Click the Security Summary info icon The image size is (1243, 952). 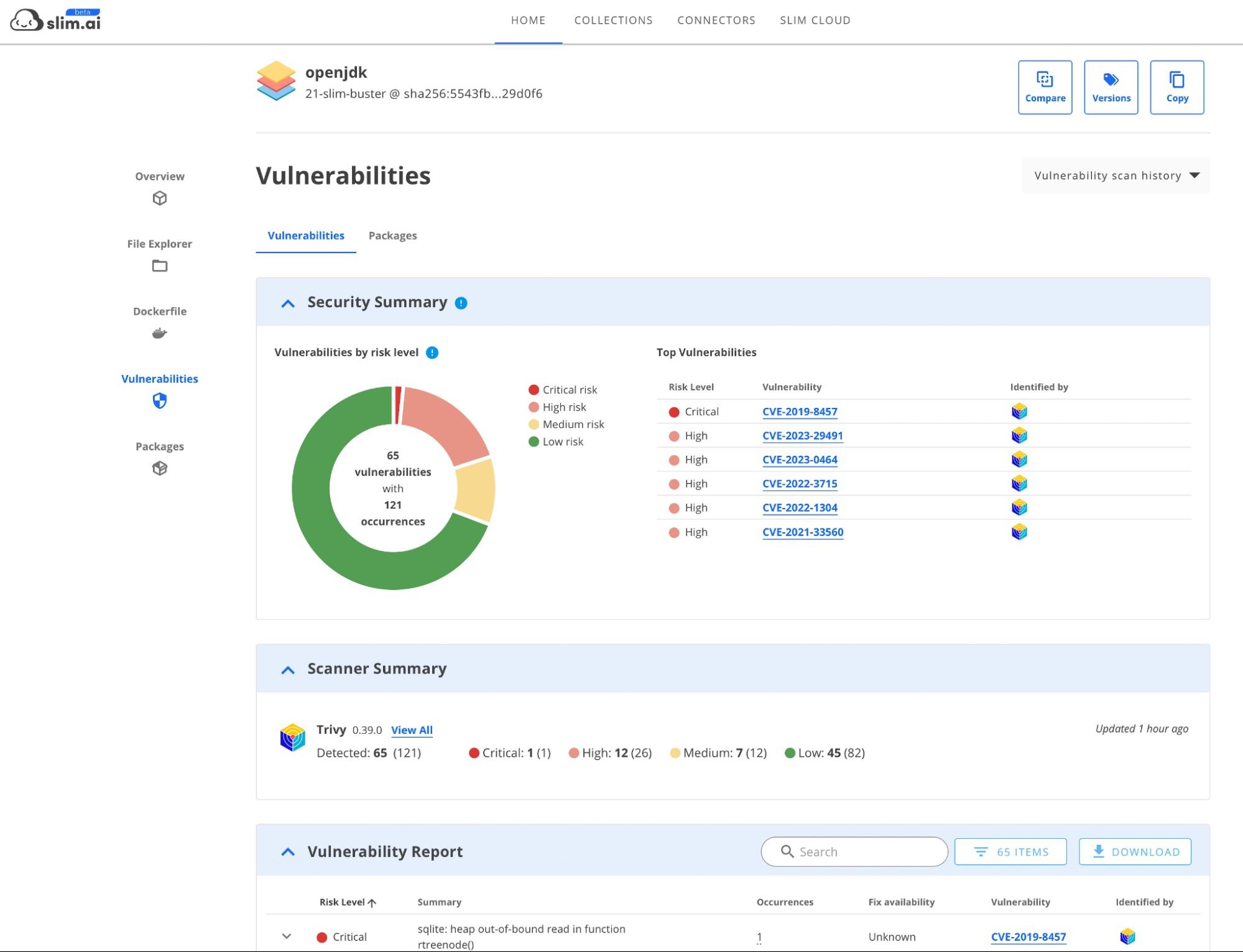[461, 303]
